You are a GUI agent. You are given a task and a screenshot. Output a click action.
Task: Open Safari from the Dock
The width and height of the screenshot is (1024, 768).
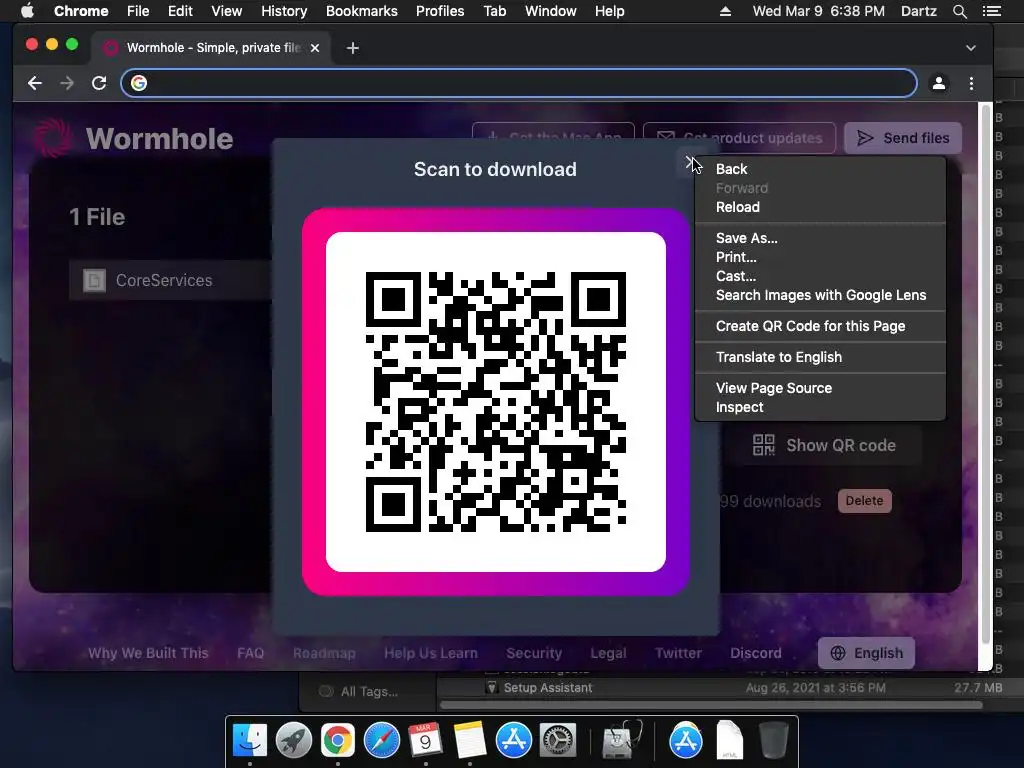[381, 741]
